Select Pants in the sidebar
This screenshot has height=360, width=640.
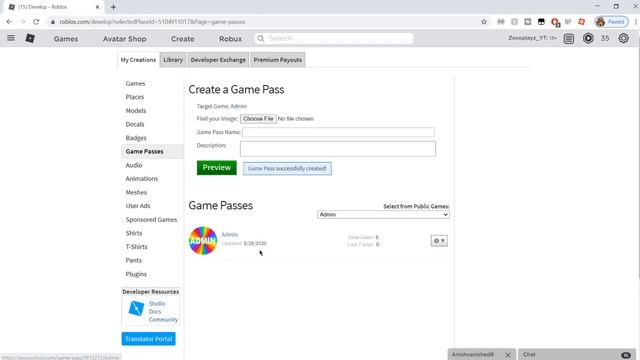click(x=133, y=260)
